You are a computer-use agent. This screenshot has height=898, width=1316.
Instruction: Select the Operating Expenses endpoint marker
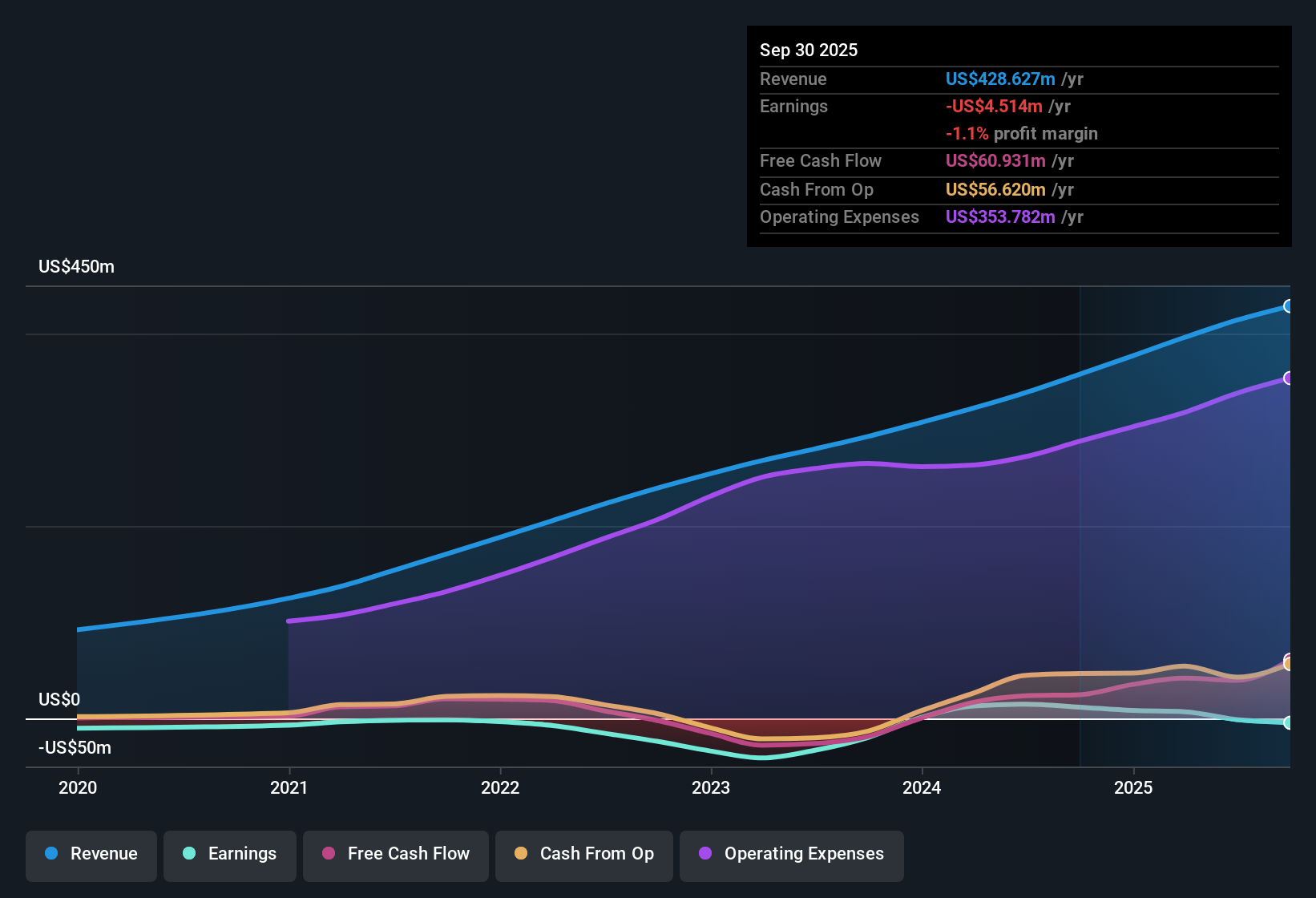coord(1289,377)
